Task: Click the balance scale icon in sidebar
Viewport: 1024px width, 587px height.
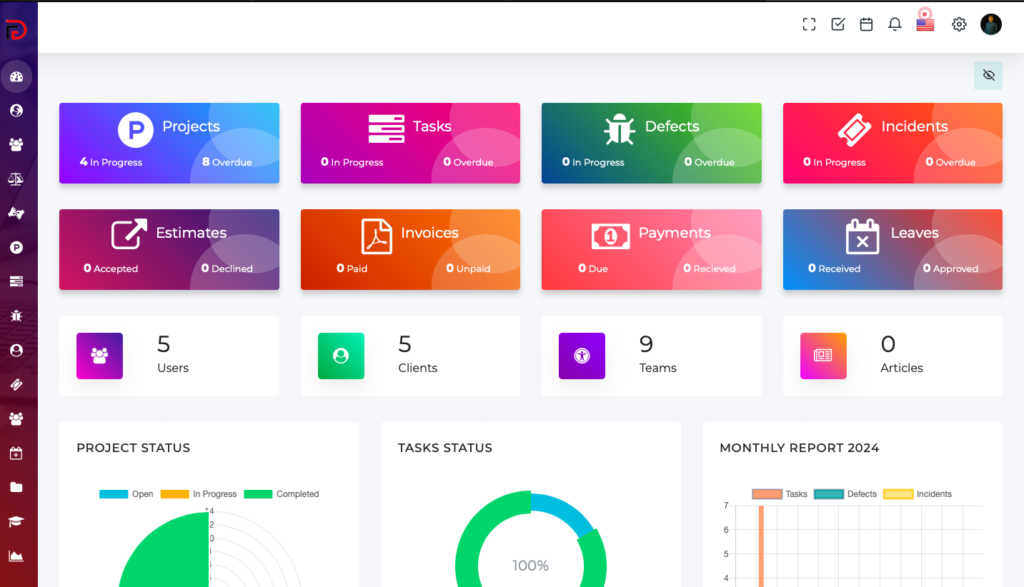Action: point(16,179)
